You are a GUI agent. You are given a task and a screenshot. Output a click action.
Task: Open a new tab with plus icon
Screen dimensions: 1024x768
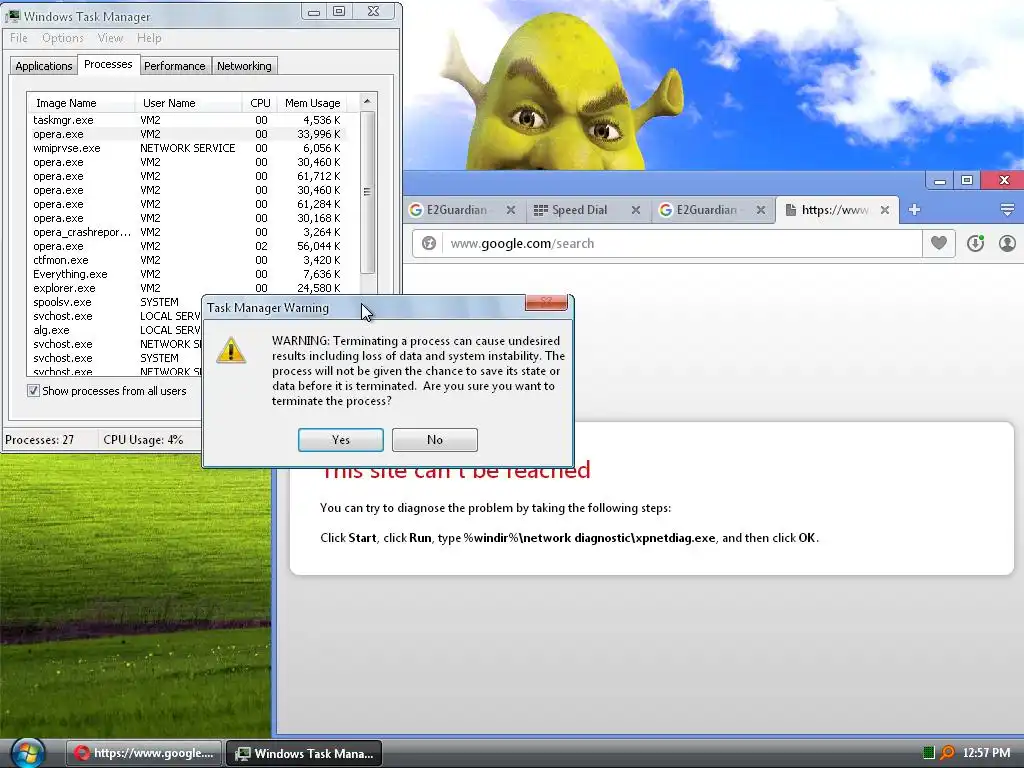(914, 210)
